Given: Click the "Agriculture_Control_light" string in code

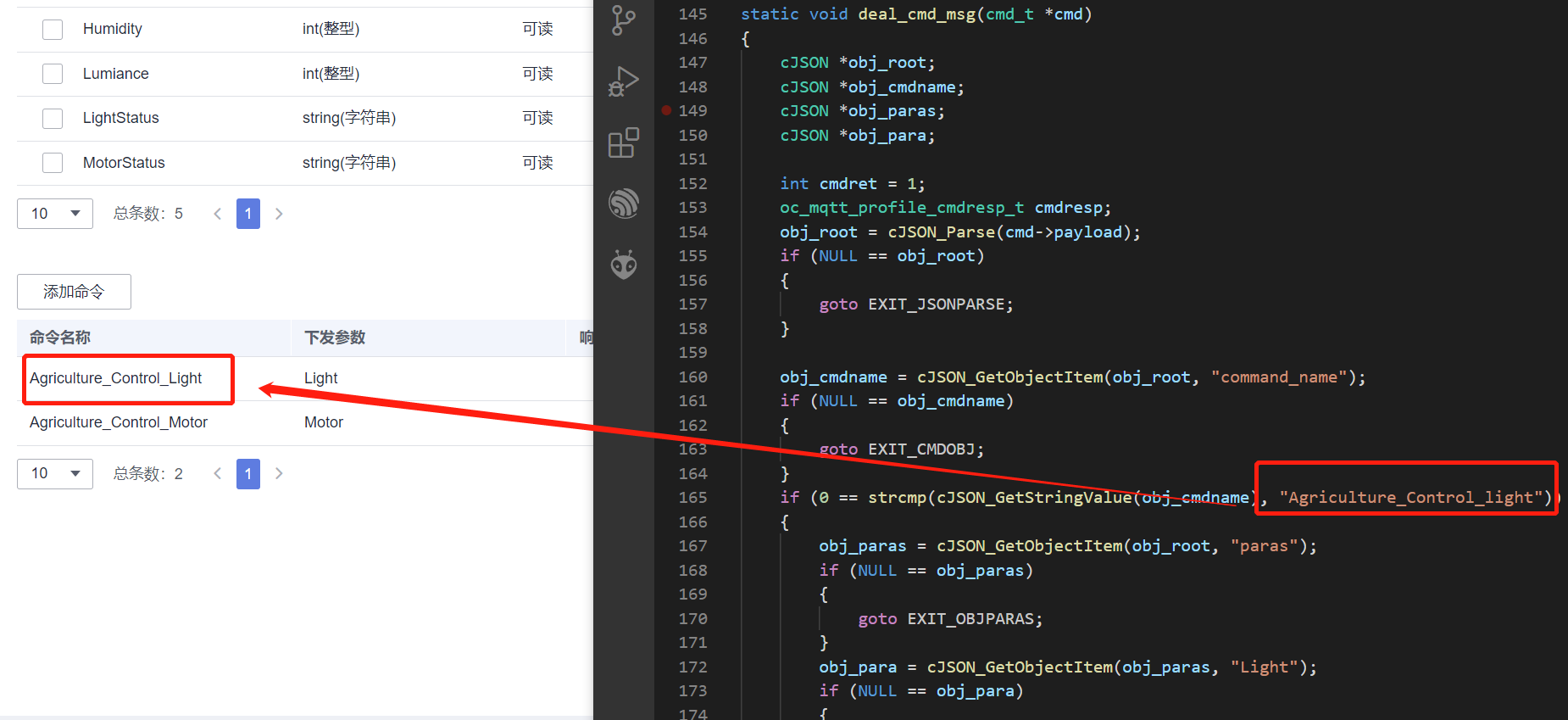Looking at the screenshot, I should coord(1411,498).
